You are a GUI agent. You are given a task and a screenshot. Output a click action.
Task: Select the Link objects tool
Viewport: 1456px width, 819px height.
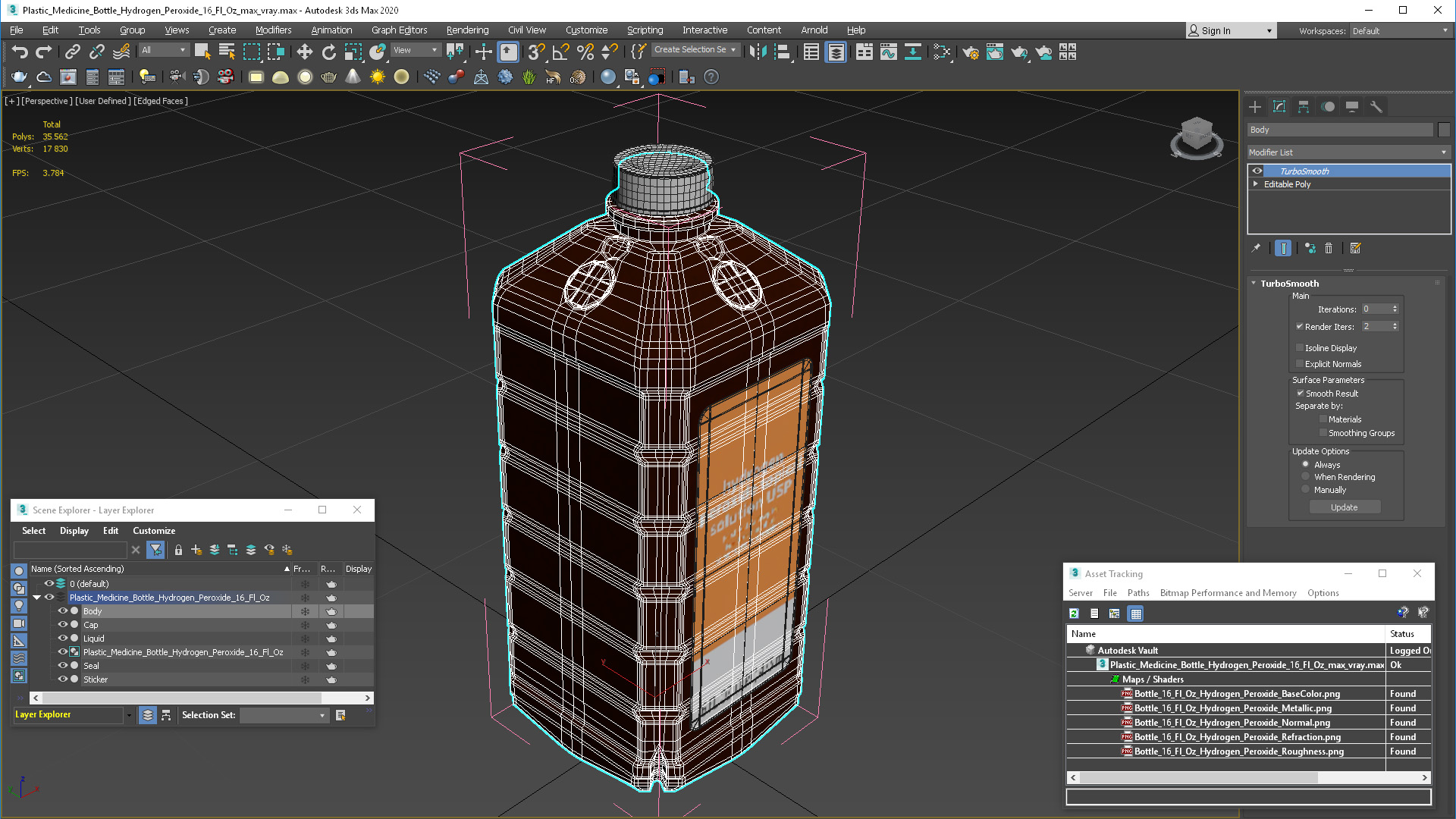(x=72, y=52)
